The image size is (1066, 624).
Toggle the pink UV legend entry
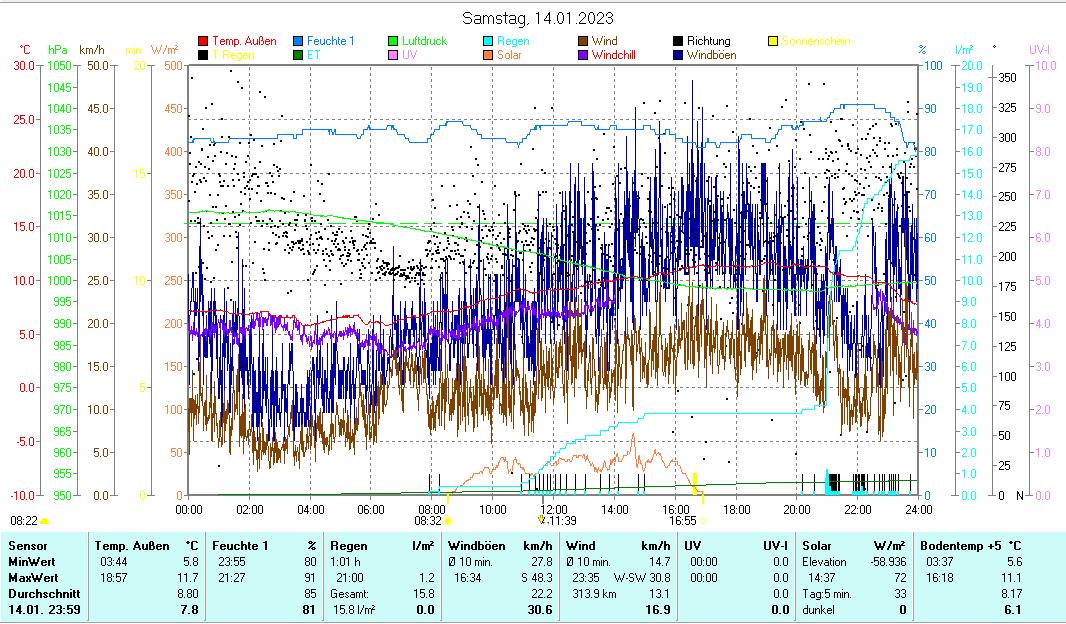pos(393,55)
